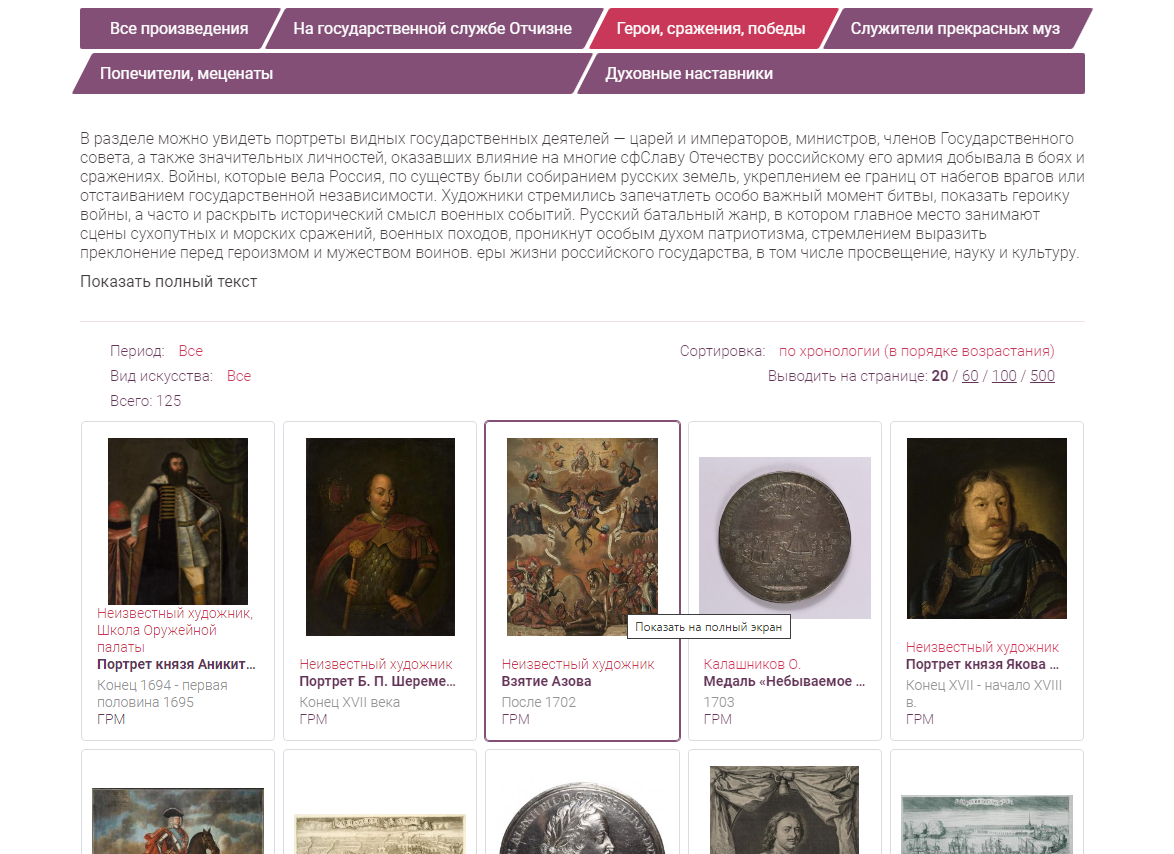The image size is (1174, 854).
Task: Show 100 items per page
Action: pos(1004,376)
